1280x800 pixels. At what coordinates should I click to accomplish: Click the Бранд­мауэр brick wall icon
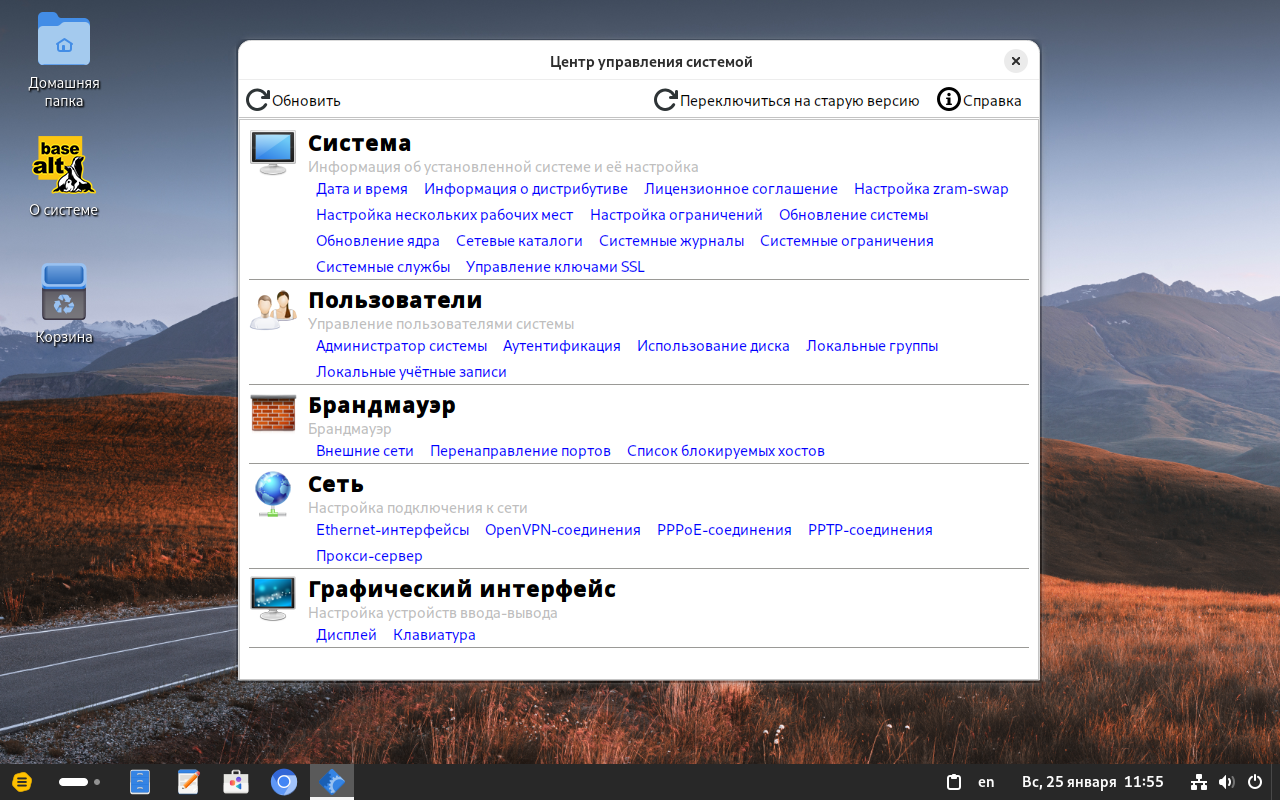pos(272,413)
